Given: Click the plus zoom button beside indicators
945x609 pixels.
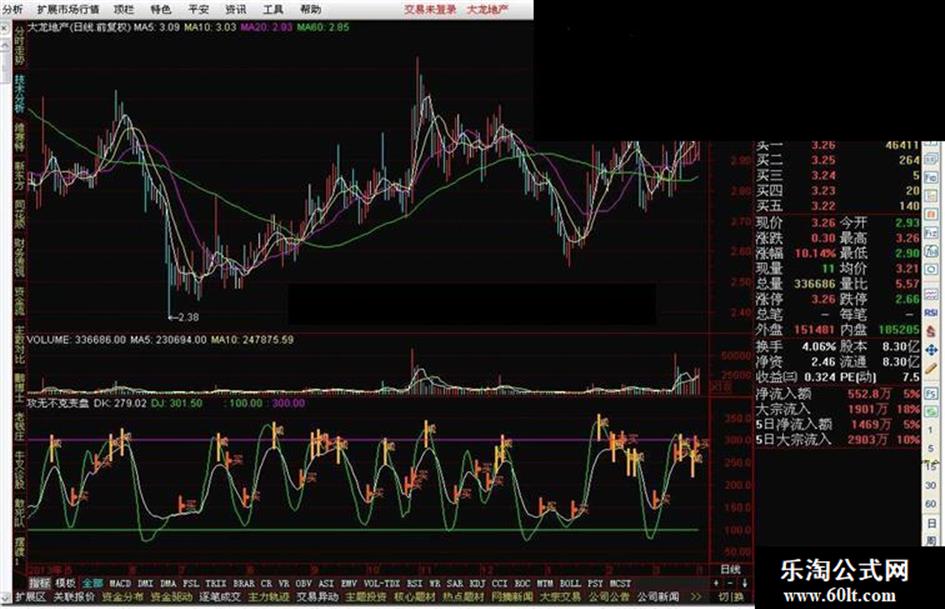Looking at the screenshot, I should (716, 583).
